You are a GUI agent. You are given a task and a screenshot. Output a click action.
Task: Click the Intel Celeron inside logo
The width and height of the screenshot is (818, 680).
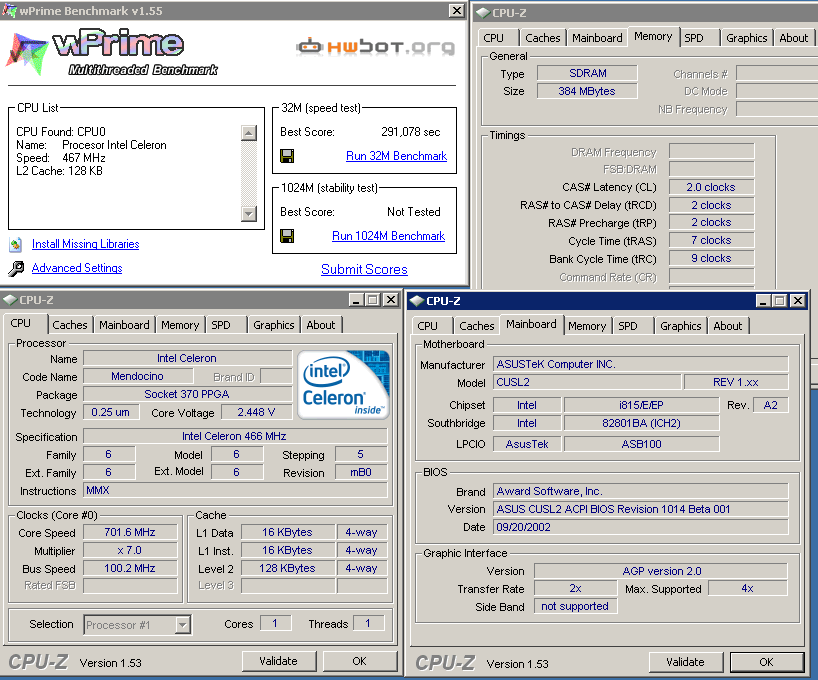pyautogui.click(x=344, y=384)
